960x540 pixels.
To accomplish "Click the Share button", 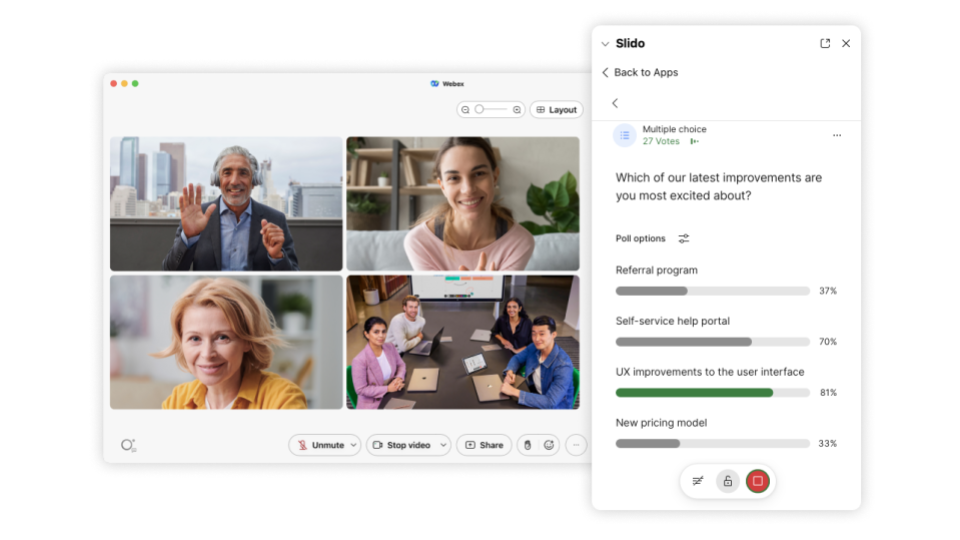I will pos(484,445).
